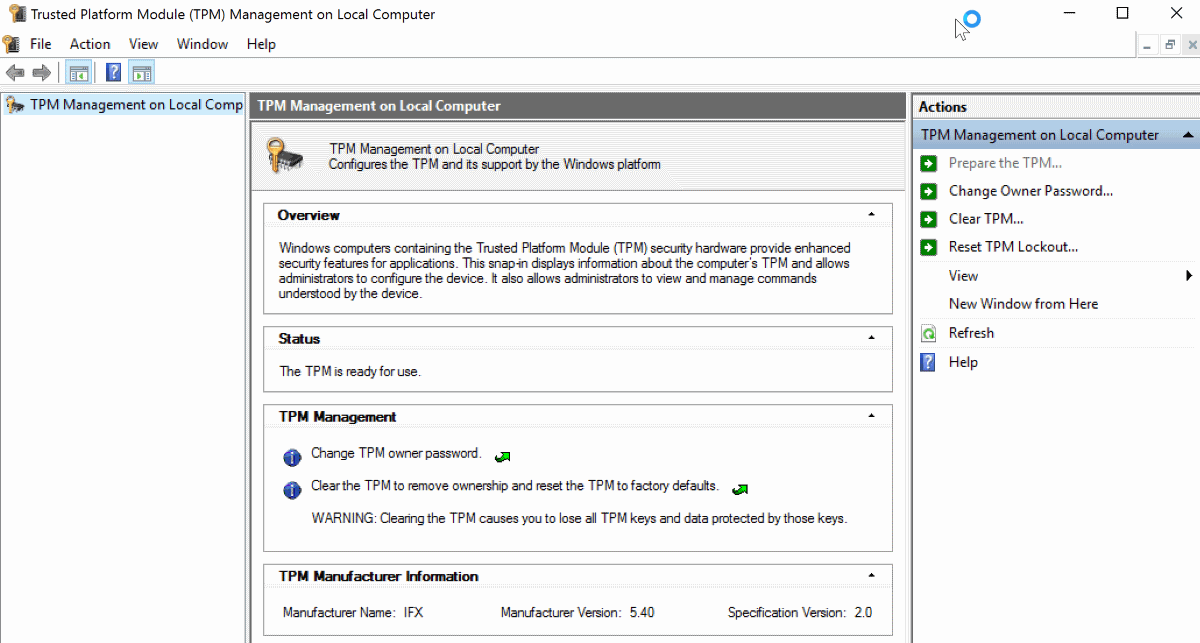The height and width of the screenshot is (643, 1200).
Task: Click the Forward arrow in the toolbar
Action: tap(41, 72)
